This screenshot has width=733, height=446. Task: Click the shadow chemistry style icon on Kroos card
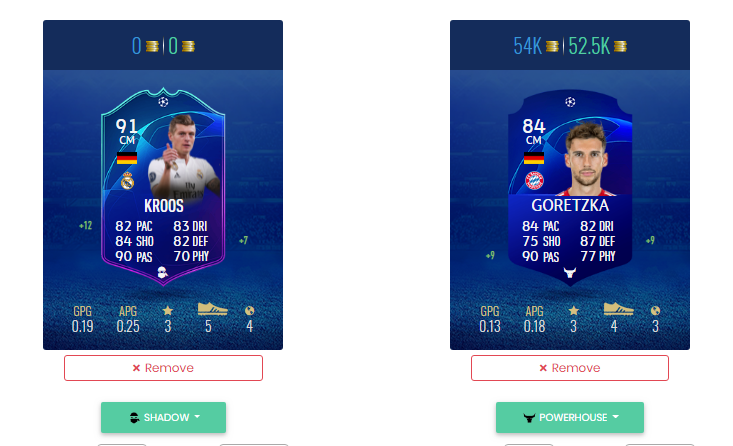pos(163,272)
